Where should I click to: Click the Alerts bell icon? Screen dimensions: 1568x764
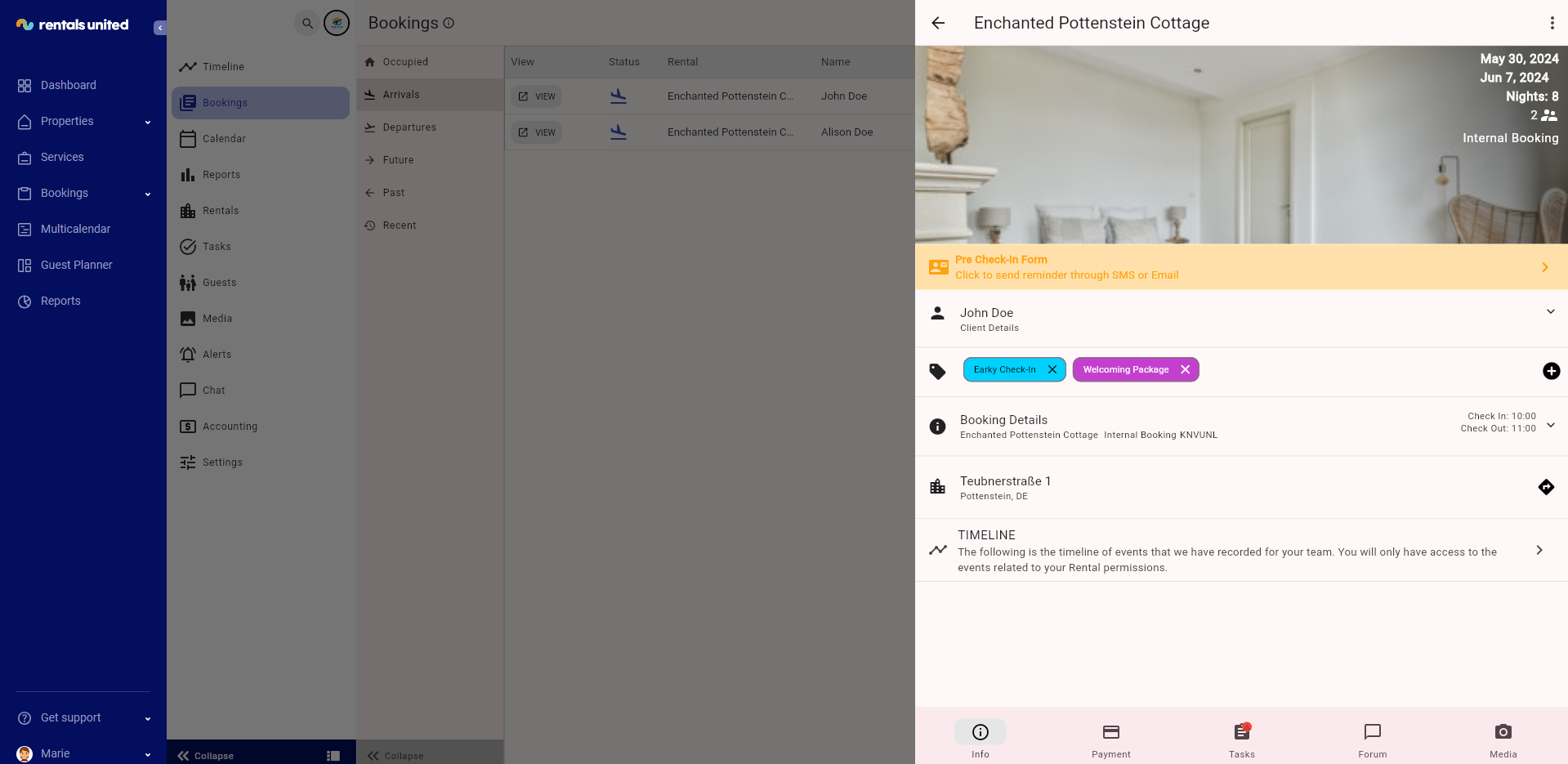pyautogui.click(x=188, y=355)
